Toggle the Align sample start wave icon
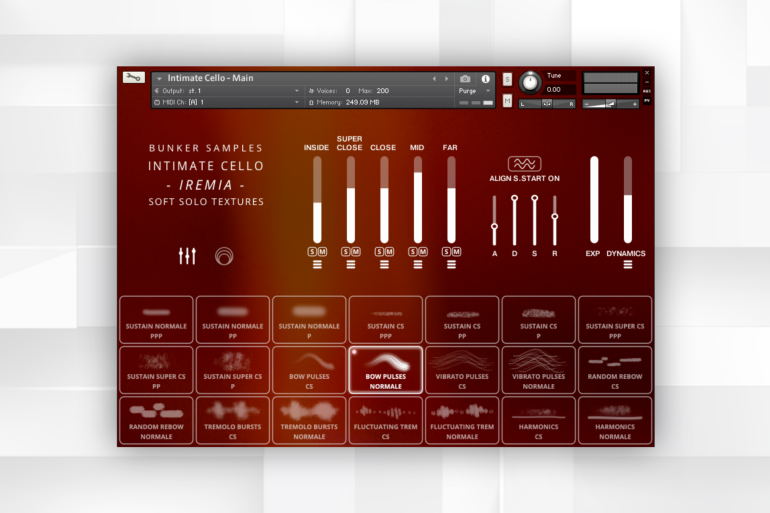This screenshot has width=770, height=513. 524,163
